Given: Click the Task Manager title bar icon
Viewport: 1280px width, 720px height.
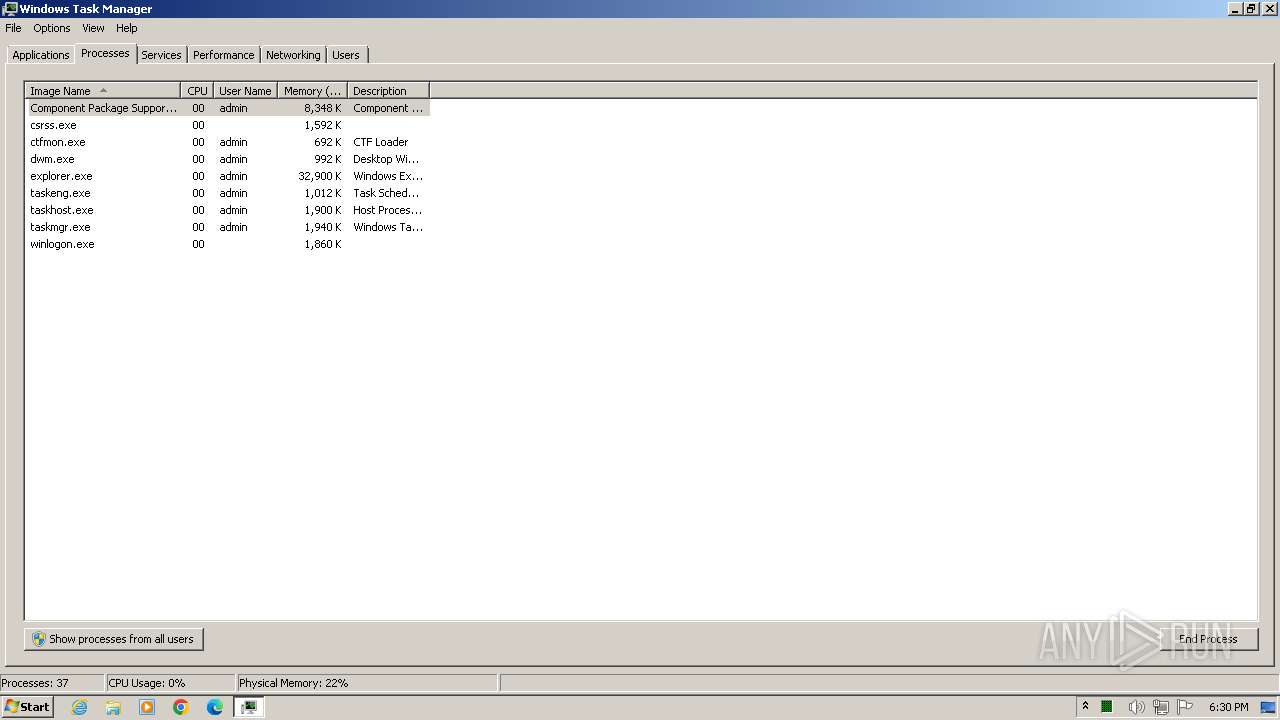Looking at the screenshot, I should [x=10, y=9].
